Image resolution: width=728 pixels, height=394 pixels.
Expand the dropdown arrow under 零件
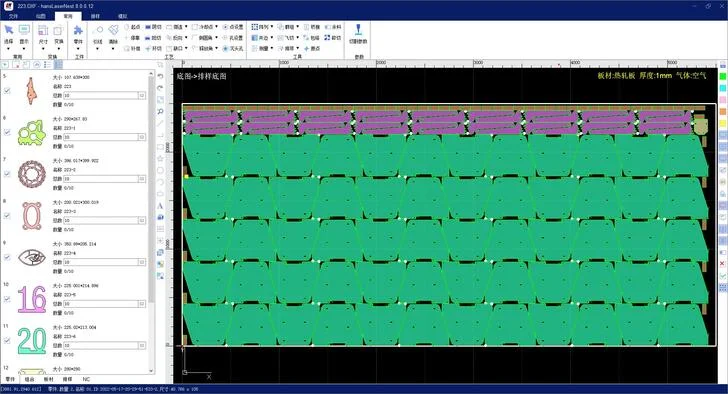point(78,48)
